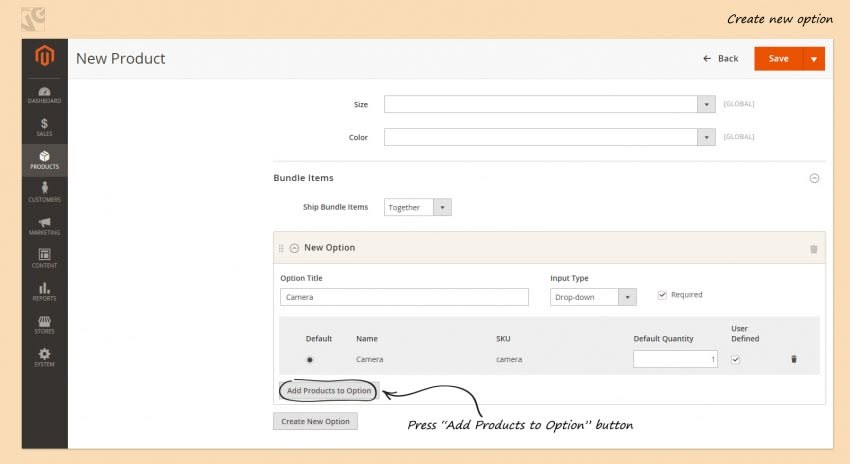Open the Input Type drop-down selector

(x=593, y=297)
